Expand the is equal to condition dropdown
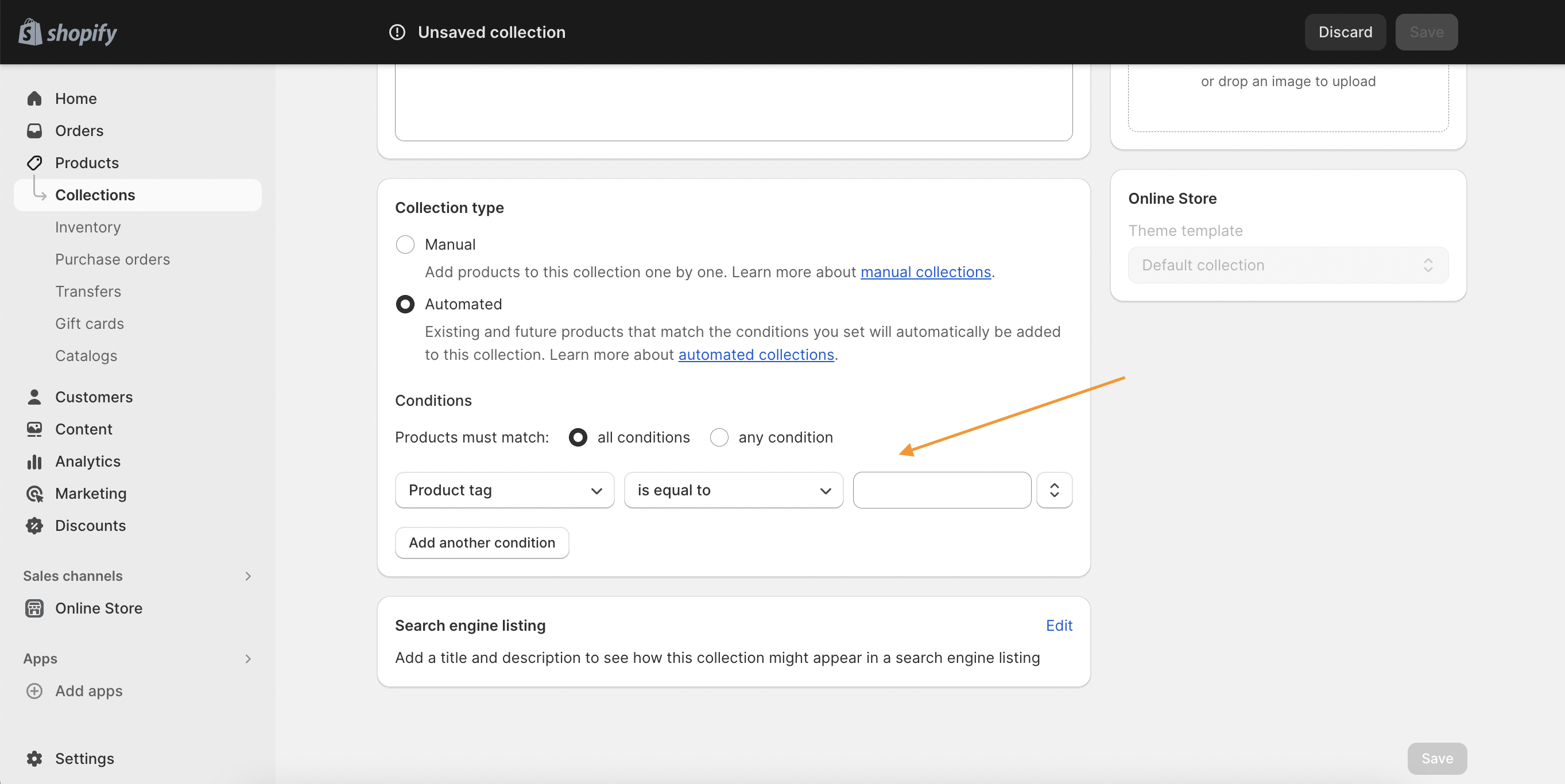The height and width of the screenshot is (784, 1565). click(734, 489)
